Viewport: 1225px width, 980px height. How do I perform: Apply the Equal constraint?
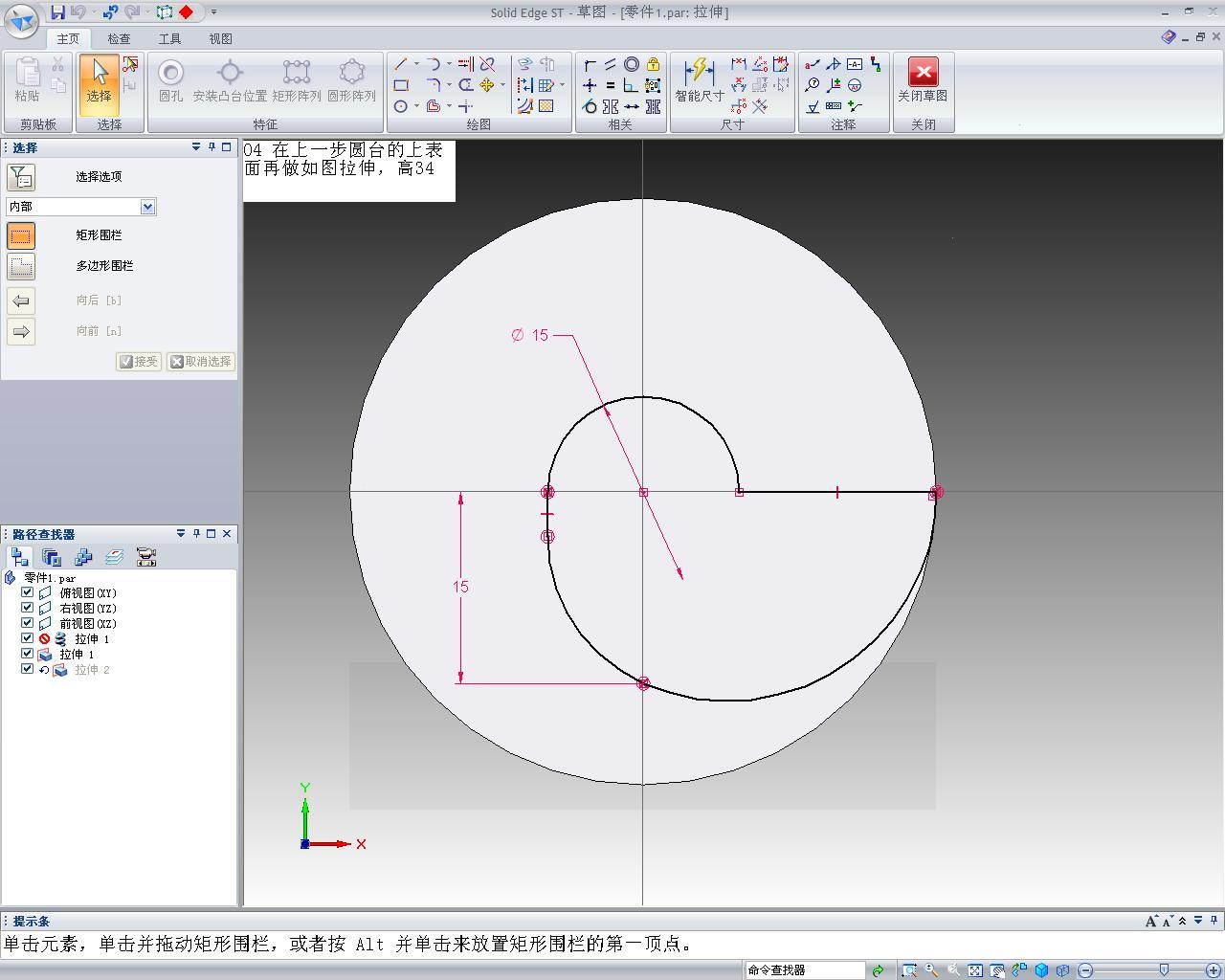[x=611, y=85]
